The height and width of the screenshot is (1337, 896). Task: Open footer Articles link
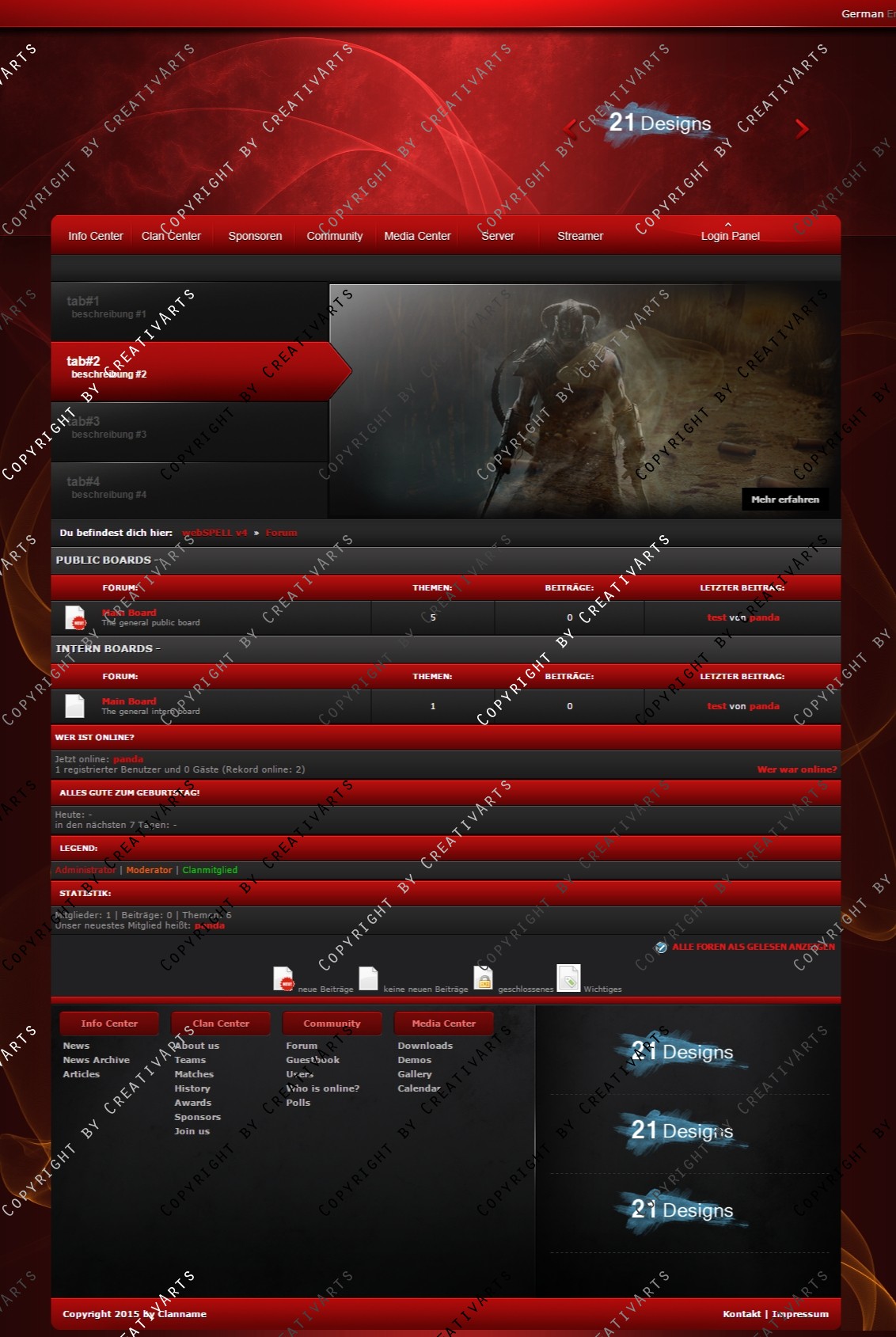[x=82, y=1074]
